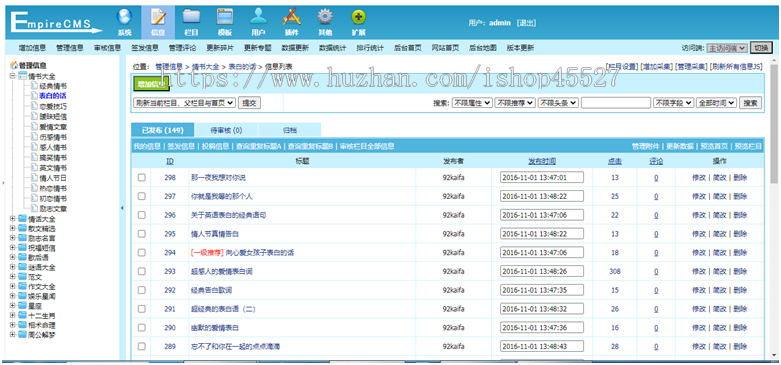Open the 主访问端 access-point dropdown
Viewport: 781px width, 365px height.
click(727, 48)
